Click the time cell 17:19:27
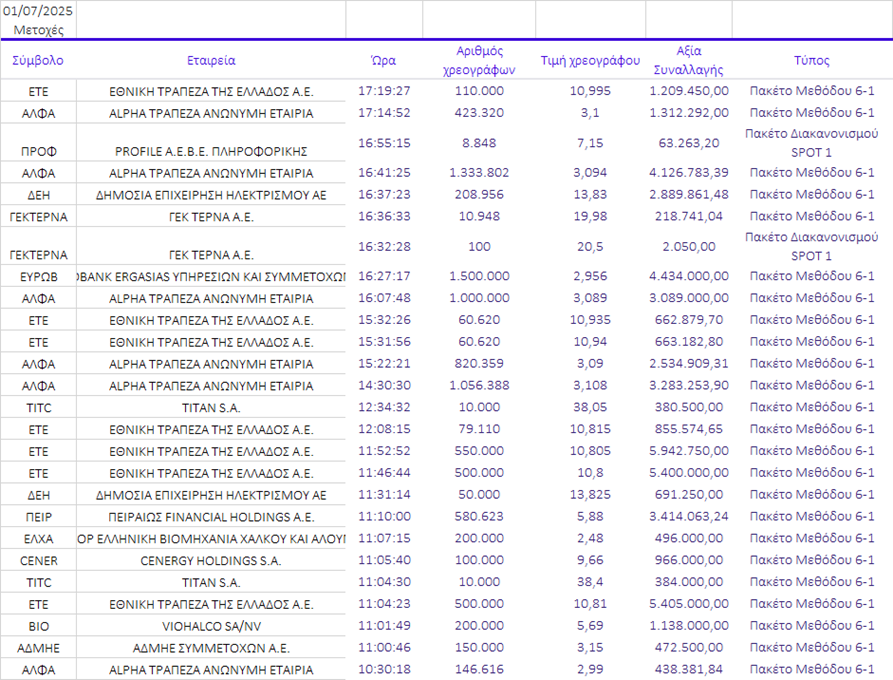 (384, 91)
